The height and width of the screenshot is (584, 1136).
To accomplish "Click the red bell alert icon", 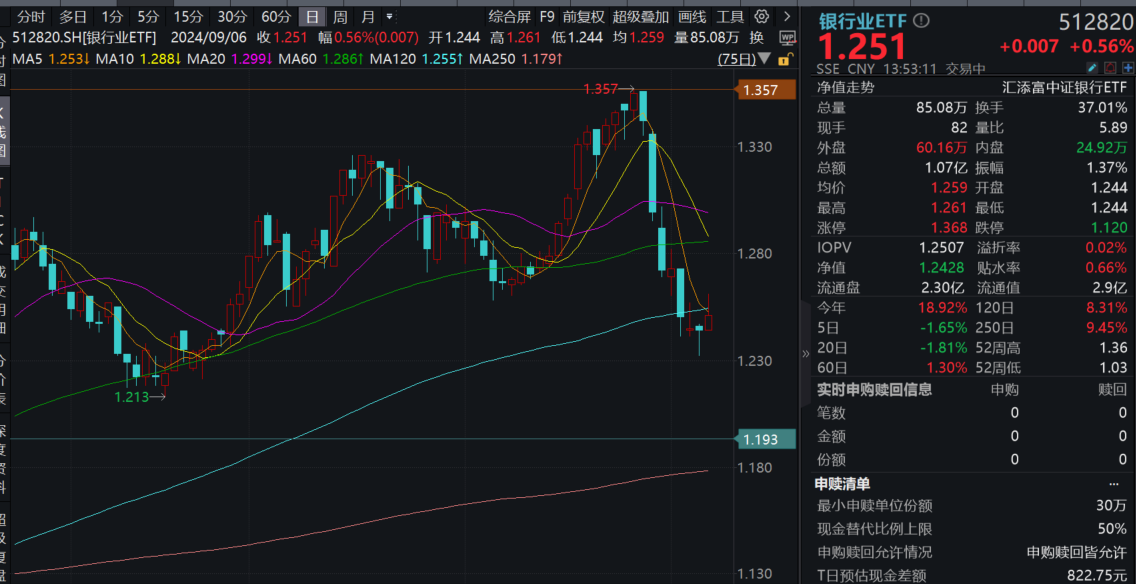I will tap(1111, 69).
